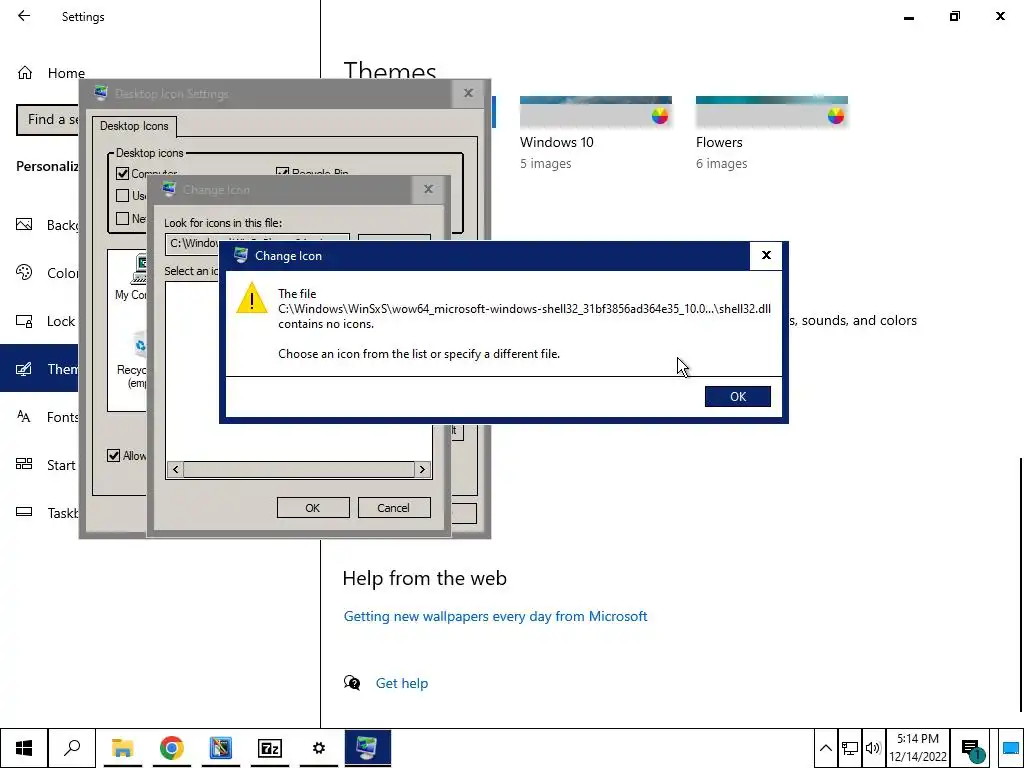
Task: Click the volume speaker tray icon
Action: [x=873, y=748]
